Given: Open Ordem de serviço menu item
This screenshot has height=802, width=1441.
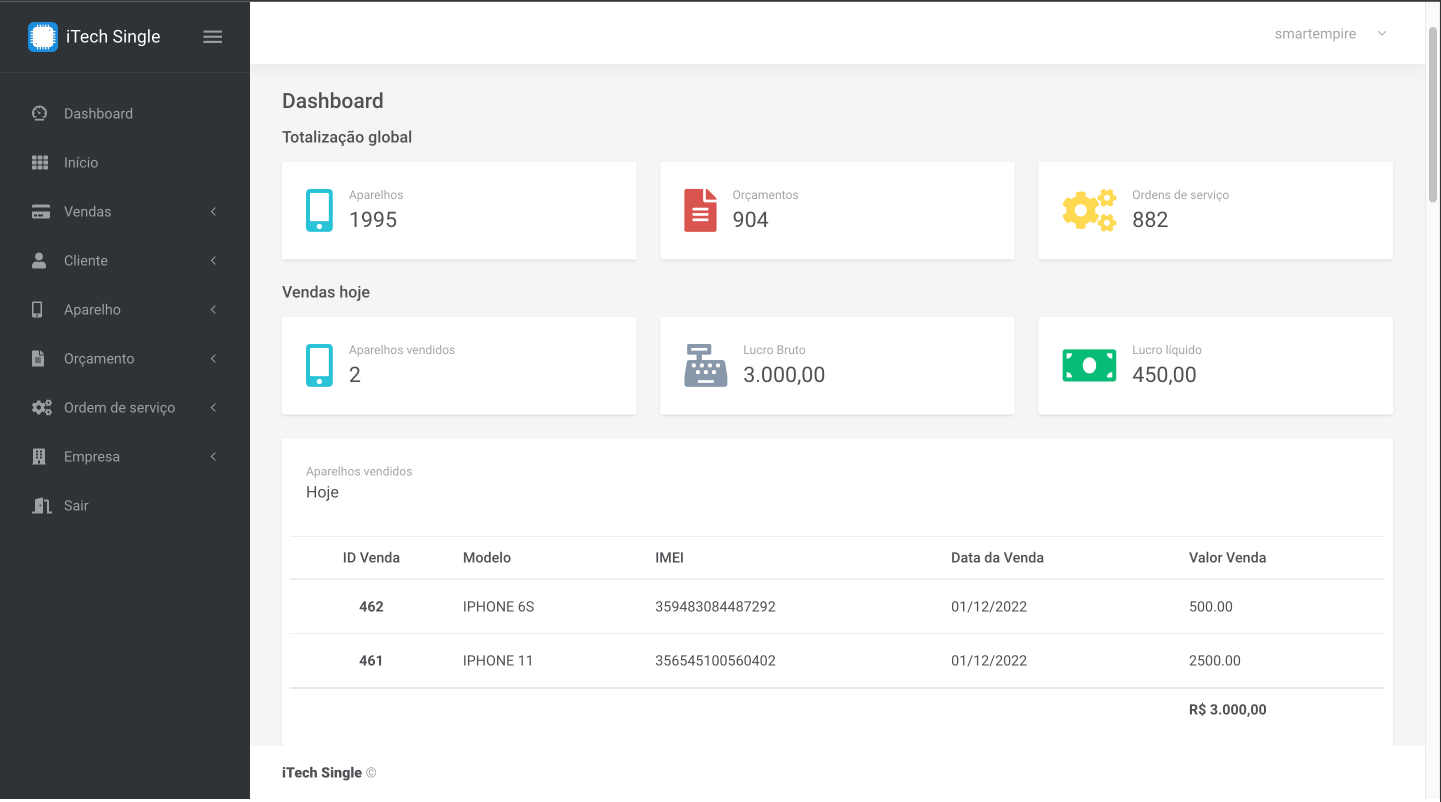Looking at the screenshot, I should (119, 408).
